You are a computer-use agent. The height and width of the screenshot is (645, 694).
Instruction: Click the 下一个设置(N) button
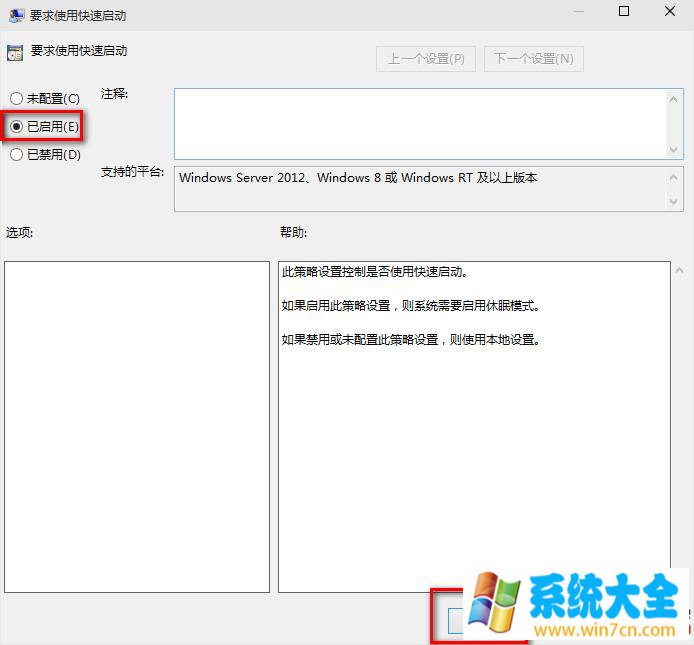[534, 58]
